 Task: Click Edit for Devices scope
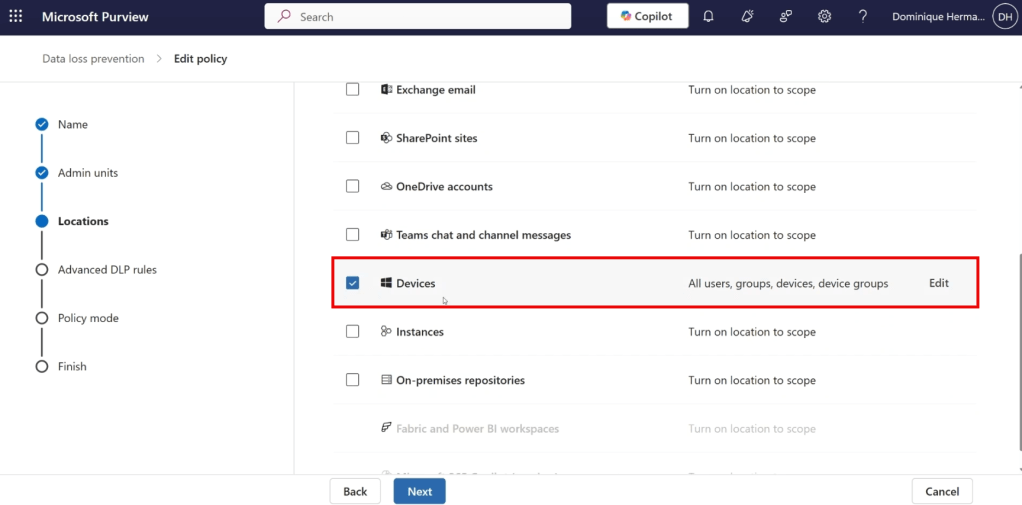(938, 283)
